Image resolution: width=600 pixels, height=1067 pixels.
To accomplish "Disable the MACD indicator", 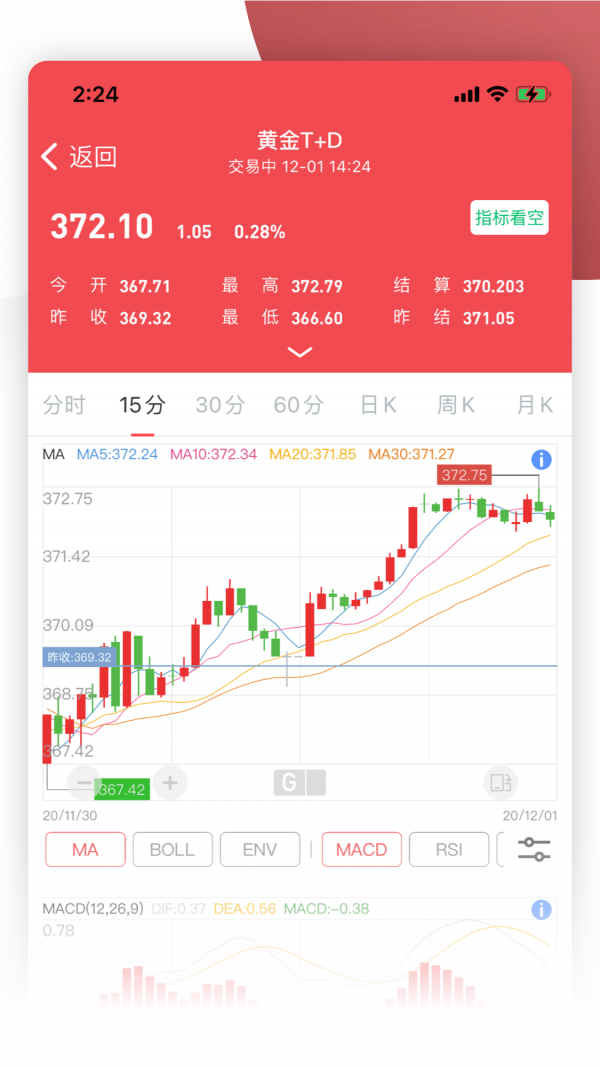I will click(x=361, y=849).
